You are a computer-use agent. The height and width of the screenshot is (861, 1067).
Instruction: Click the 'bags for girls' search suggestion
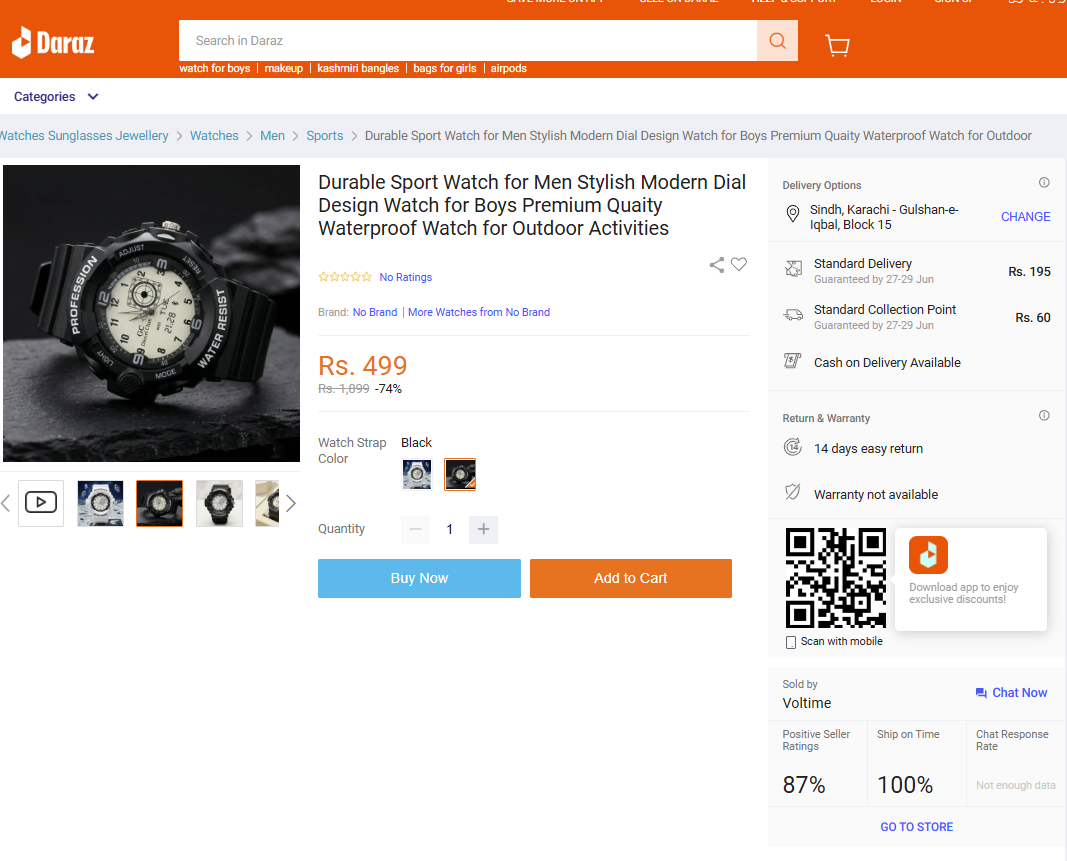445,68
